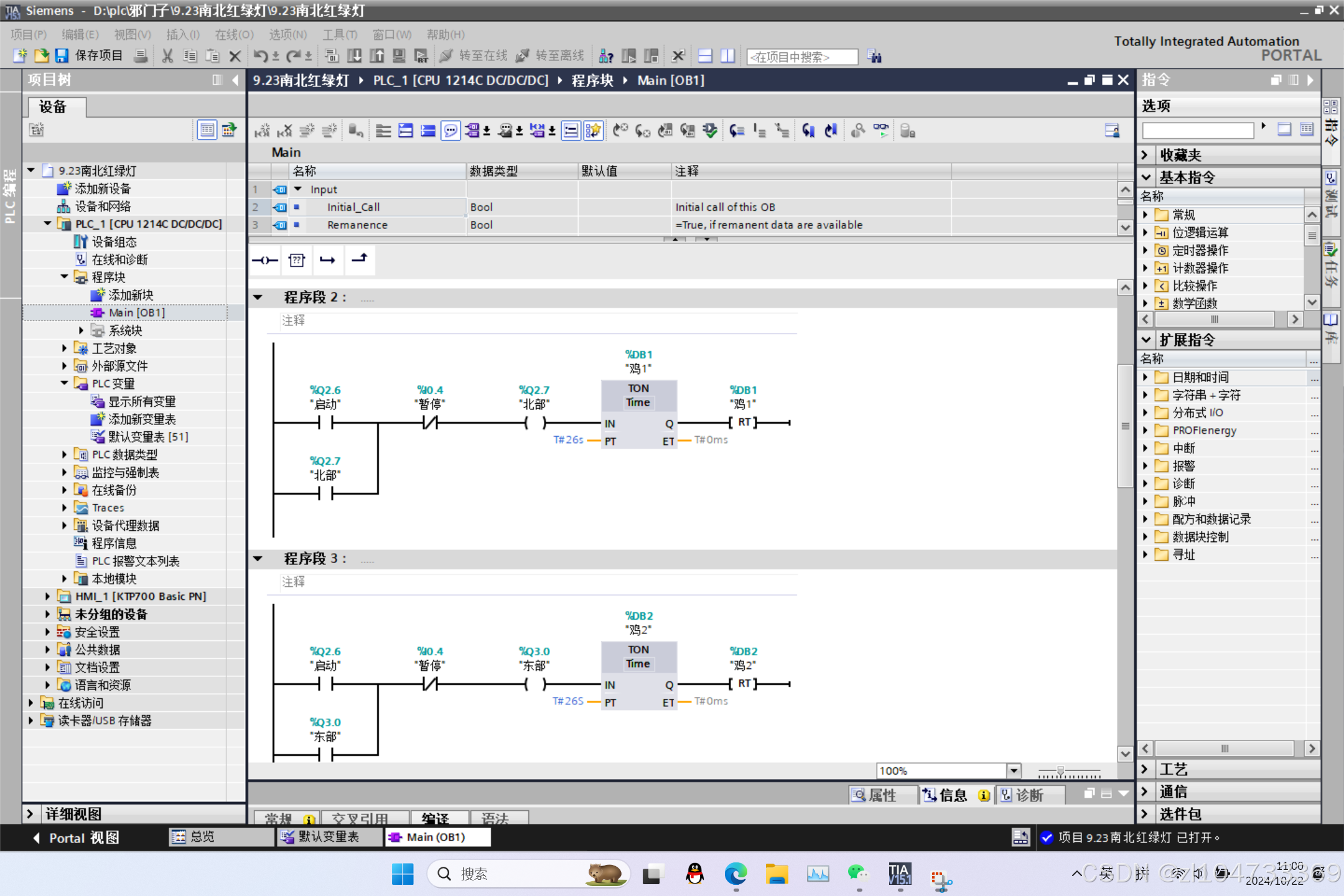This screenshot has width=1344, height=896.
Task: Open the 在线(O) menu
Action: pos(233,34)
